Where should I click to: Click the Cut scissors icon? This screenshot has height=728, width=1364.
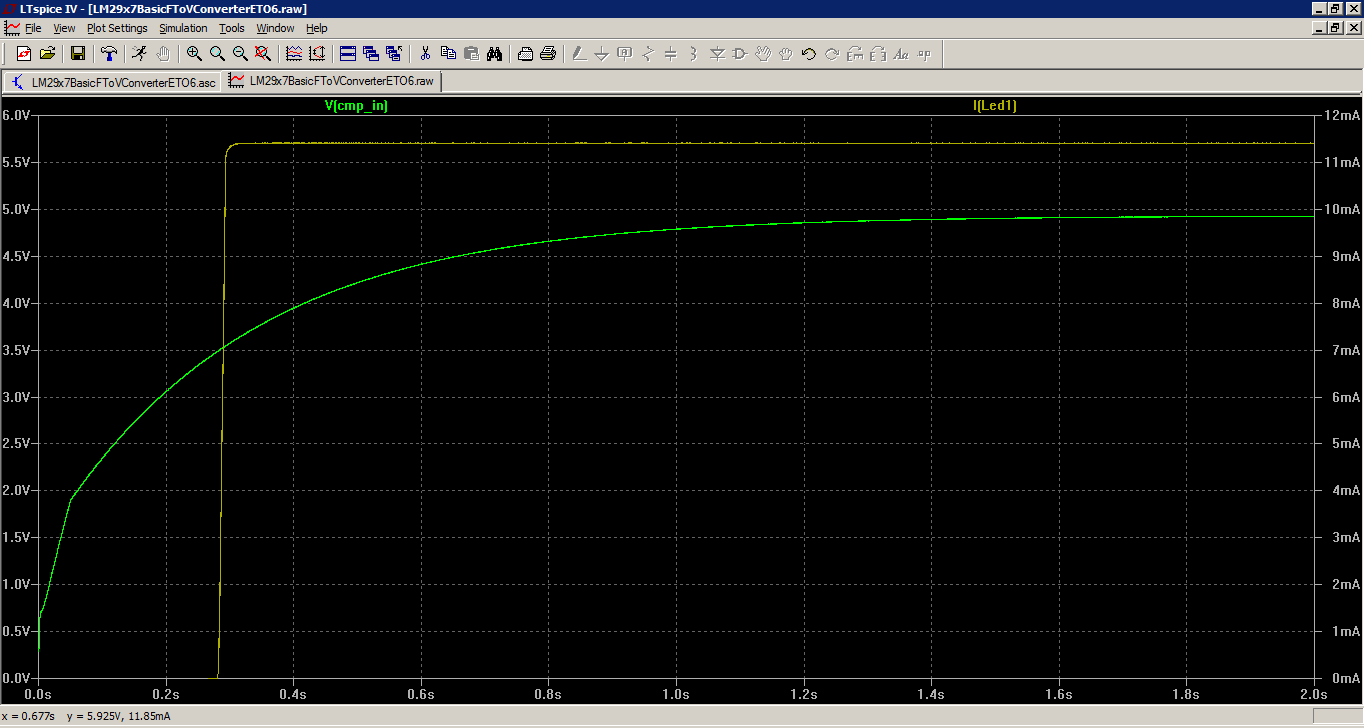tap(425, 53)
